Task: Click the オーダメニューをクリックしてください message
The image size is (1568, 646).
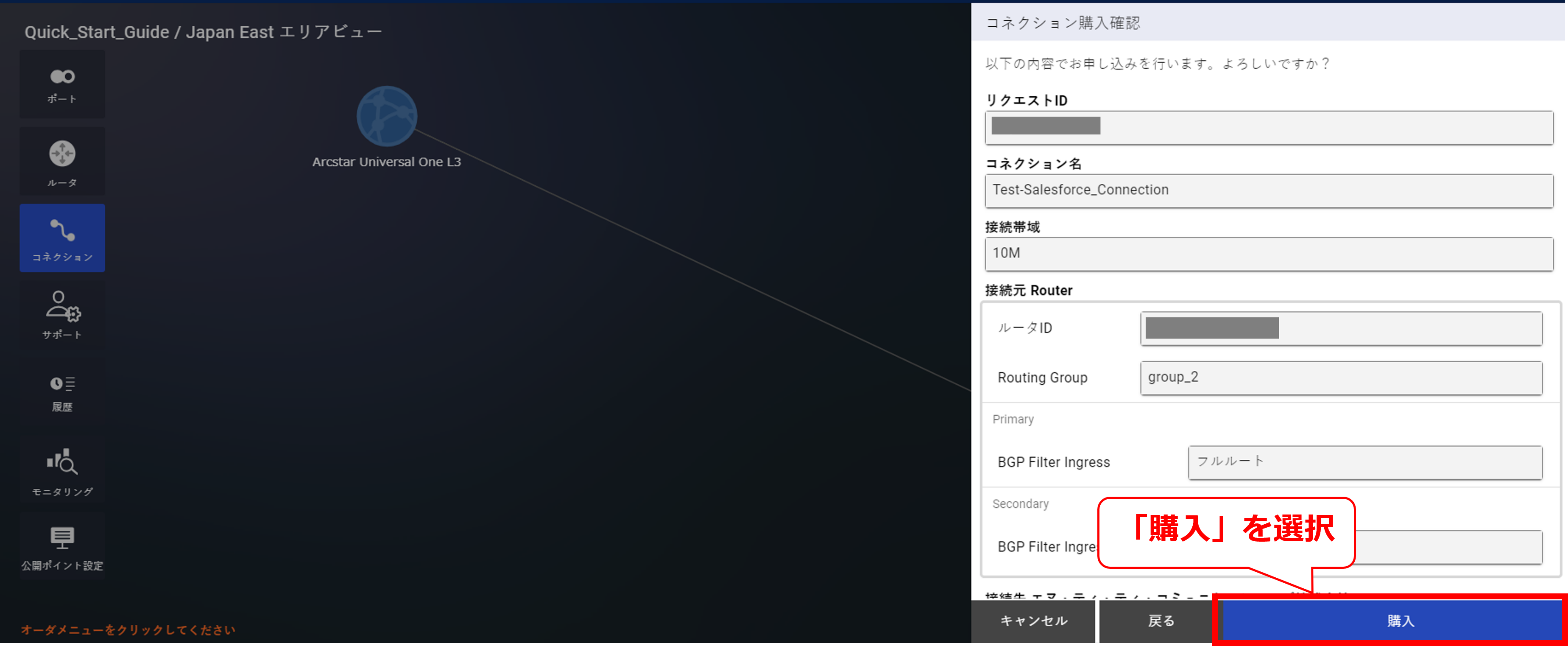Action: coord(128,629)
